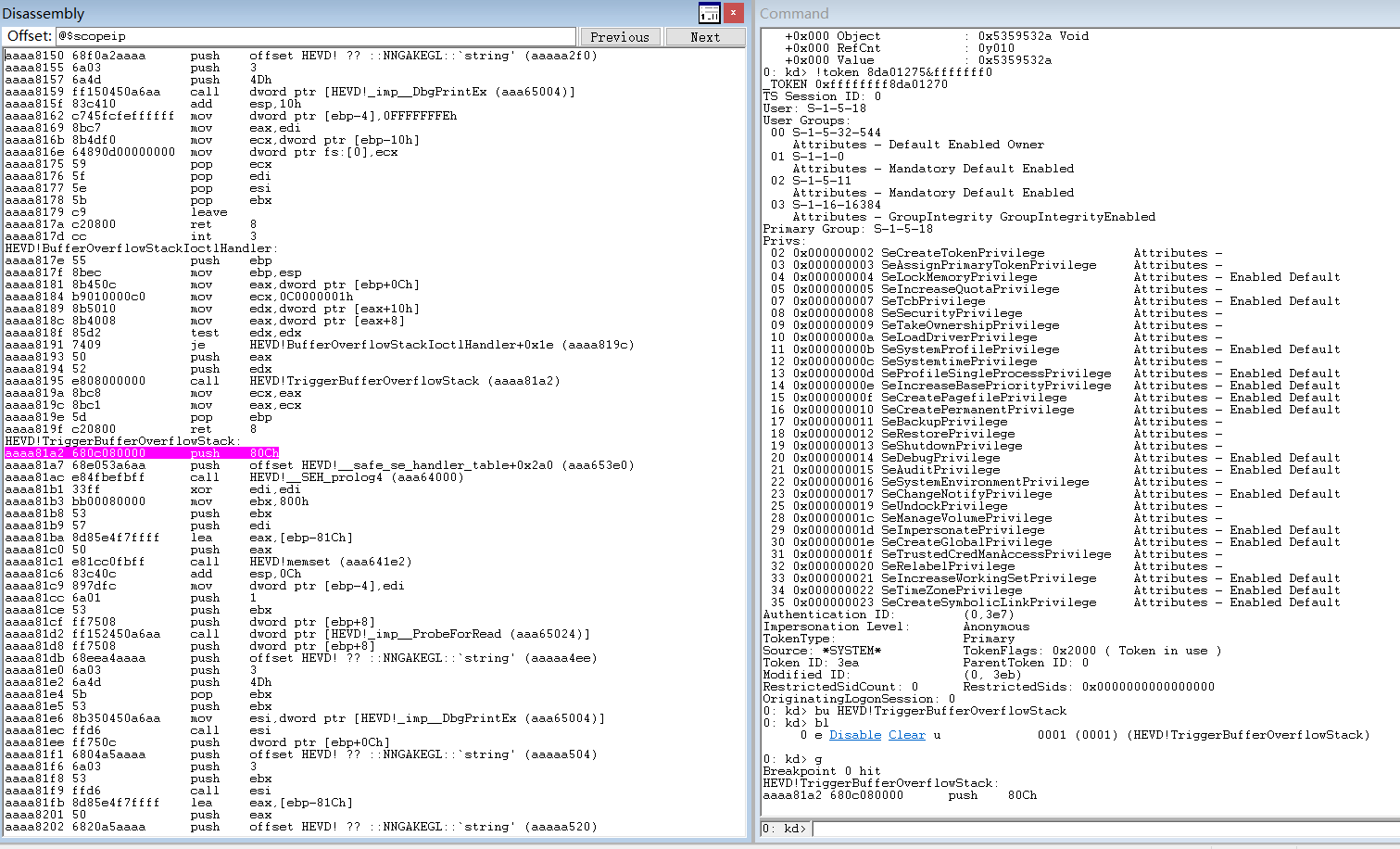Image resolution: width=1400 pixels, height=849 pixels.
Task: Click the !token 8da01275&fffffff0 command line
Action: pos(877,72)
